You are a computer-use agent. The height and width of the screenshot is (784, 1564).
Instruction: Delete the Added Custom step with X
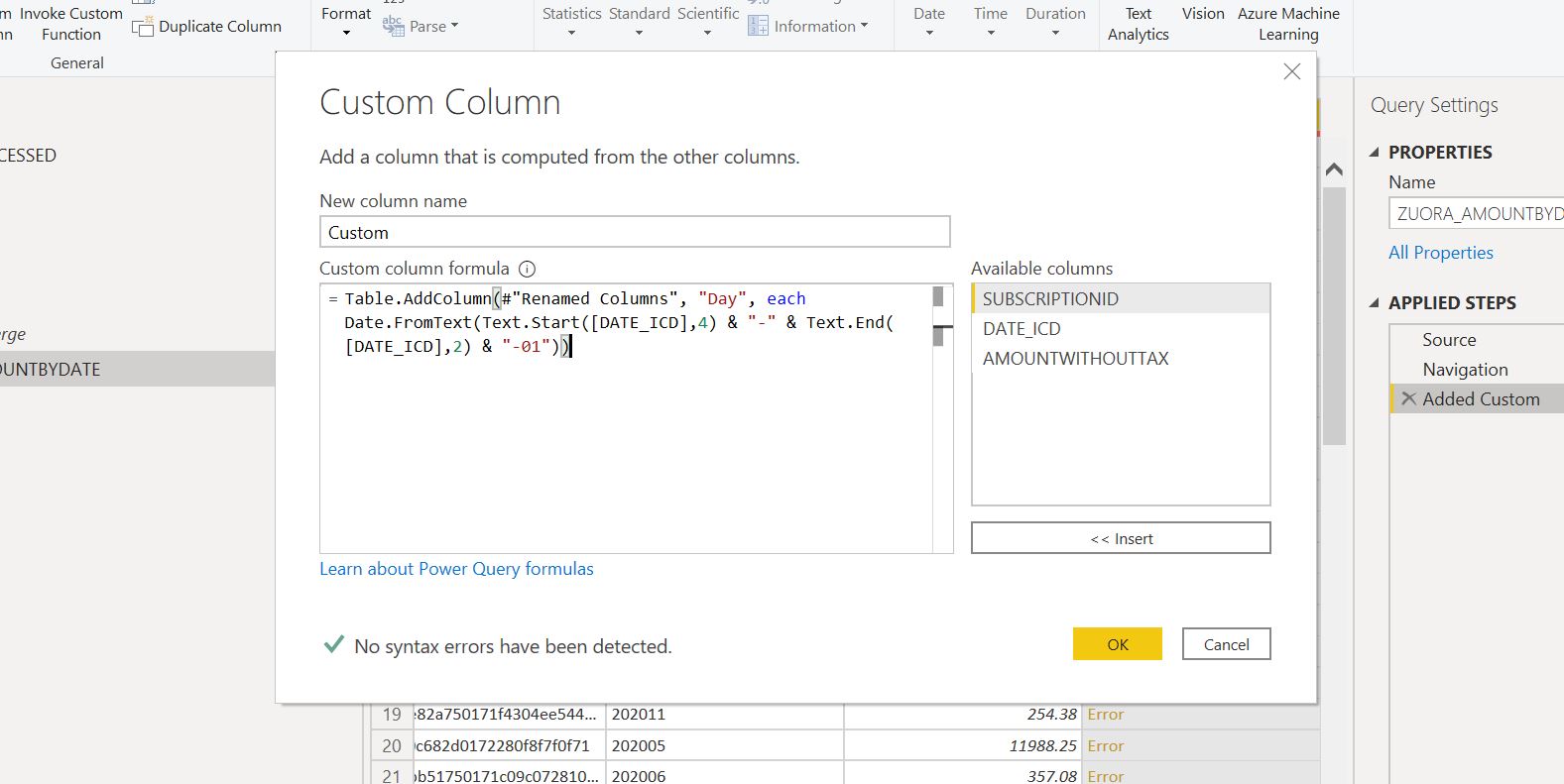(x=1408, y=398)
